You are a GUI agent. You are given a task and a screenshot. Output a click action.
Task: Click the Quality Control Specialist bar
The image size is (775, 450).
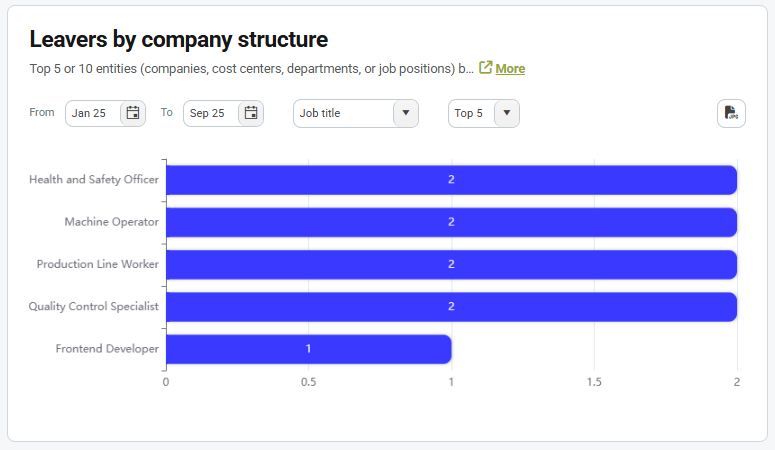coord(451,307)
